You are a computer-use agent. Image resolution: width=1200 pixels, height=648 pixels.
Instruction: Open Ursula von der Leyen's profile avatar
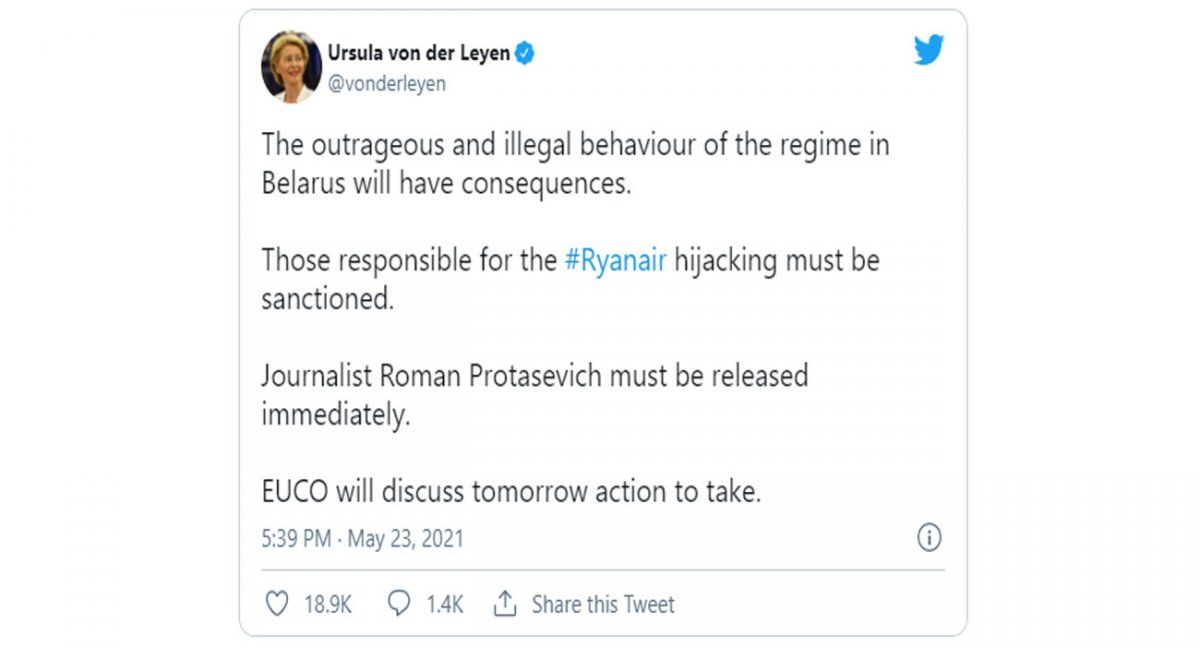285,65
